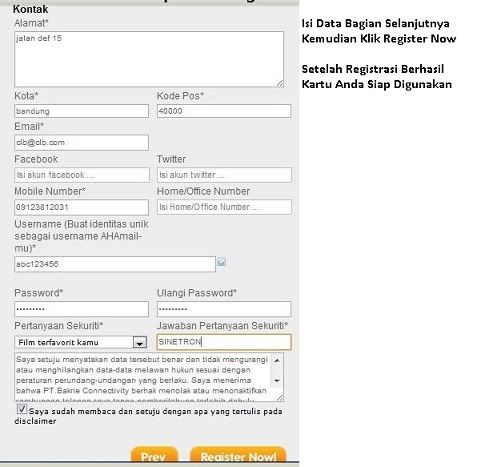Select the Film terfavorit kamu combo box
This screenshot has width=477, height=467.
click(x=81, y=342)
